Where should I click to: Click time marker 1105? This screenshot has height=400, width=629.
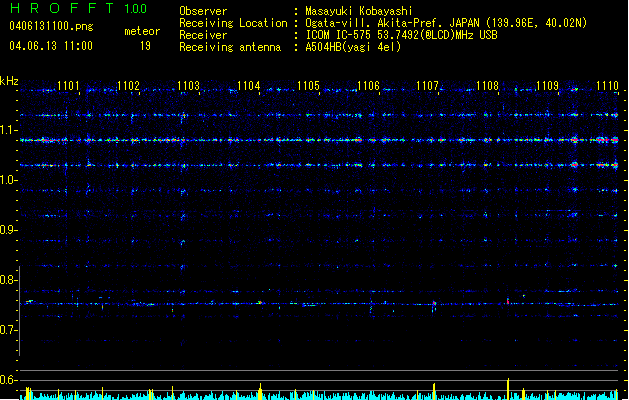[308, 86]
